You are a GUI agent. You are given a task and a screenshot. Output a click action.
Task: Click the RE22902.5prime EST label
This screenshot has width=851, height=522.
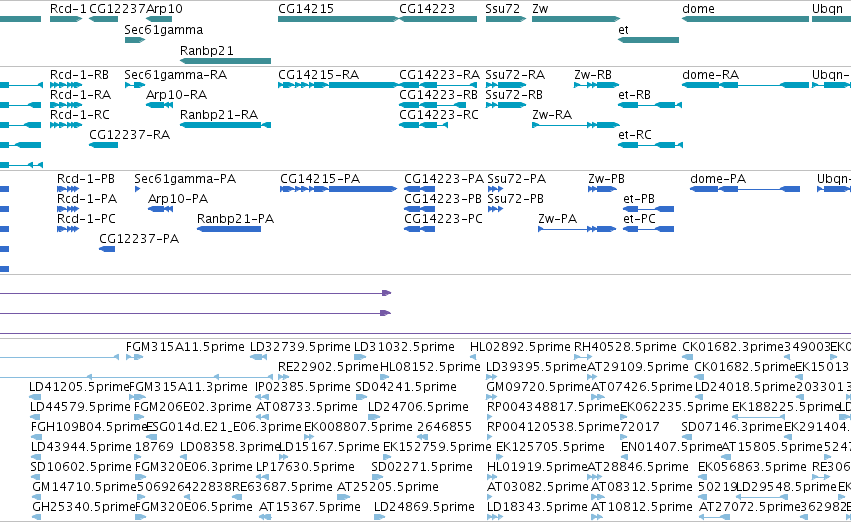point(328,367)
